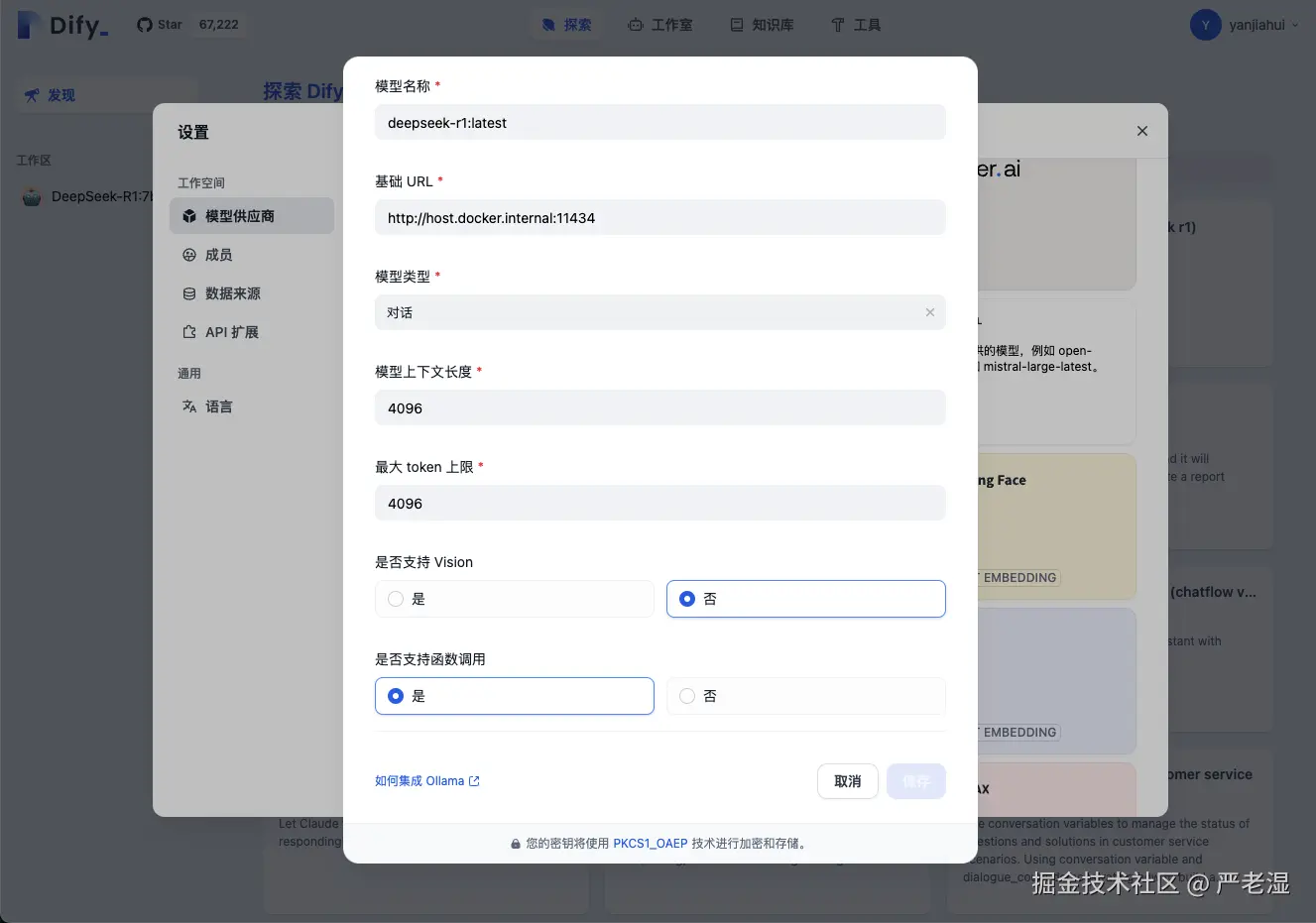Select 是 for 函数调用 support
The width and height of the screenshot is (1316, 923).
click(515, 696)
